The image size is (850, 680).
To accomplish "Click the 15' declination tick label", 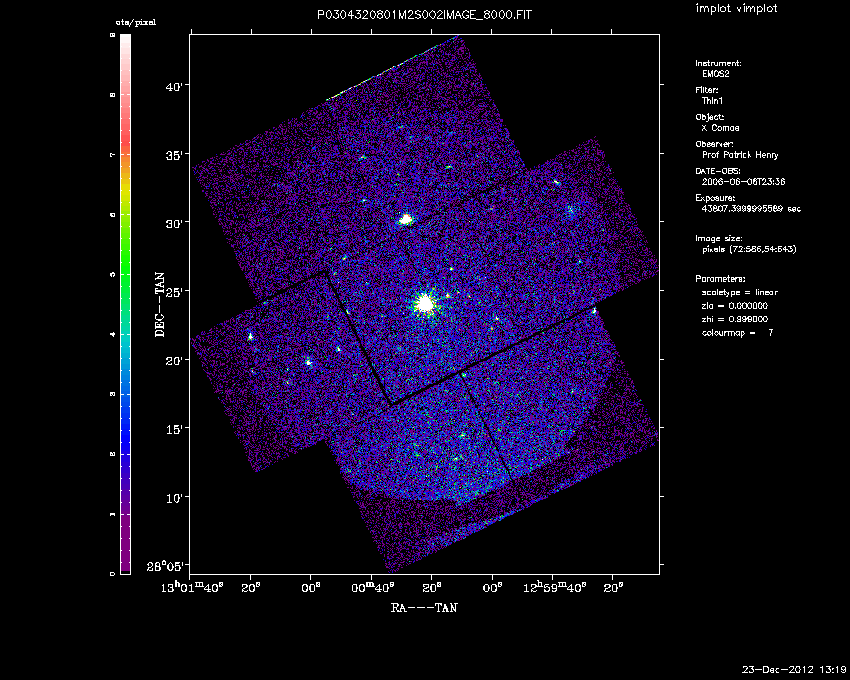I will [175, 429].
